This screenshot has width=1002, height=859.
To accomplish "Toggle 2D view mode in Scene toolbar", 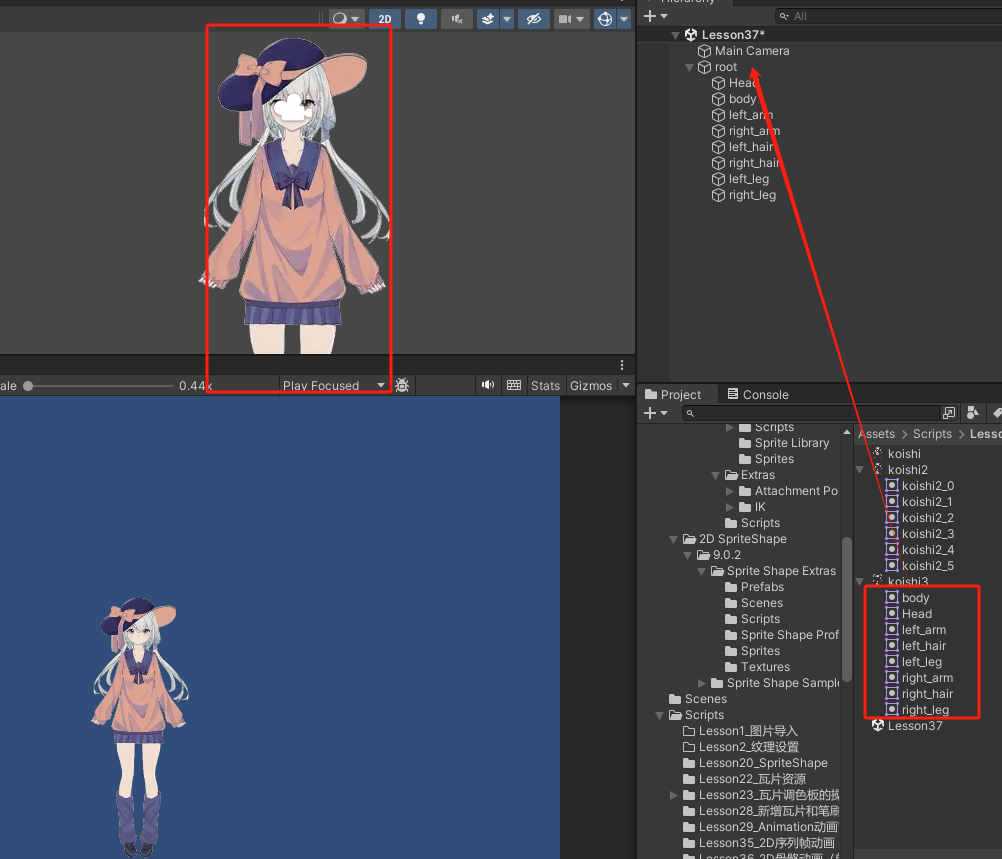I will [x=385, y=18].
